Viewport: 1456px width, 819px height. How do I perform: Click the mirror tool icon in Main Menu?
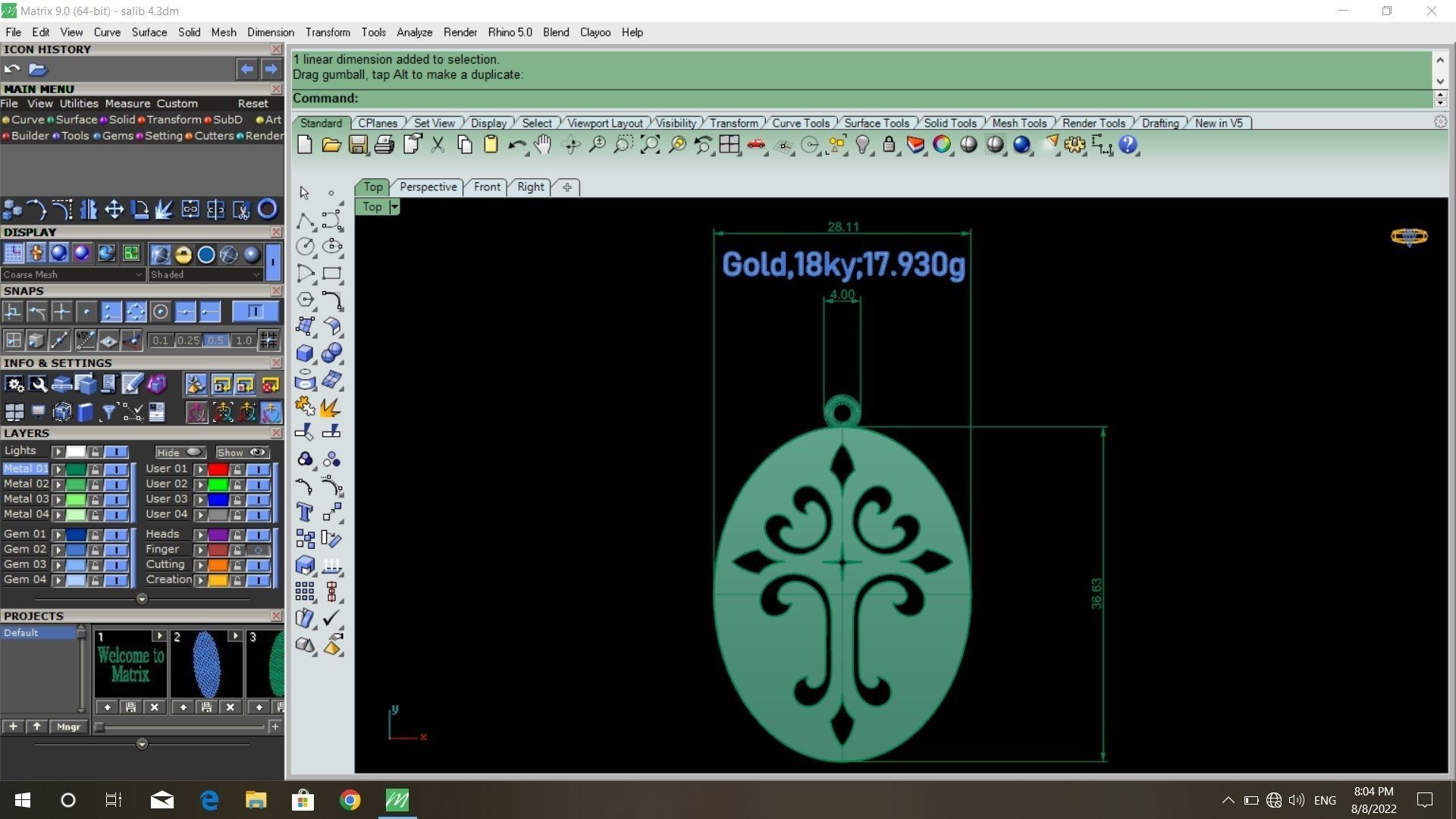(x=88, y=209)
